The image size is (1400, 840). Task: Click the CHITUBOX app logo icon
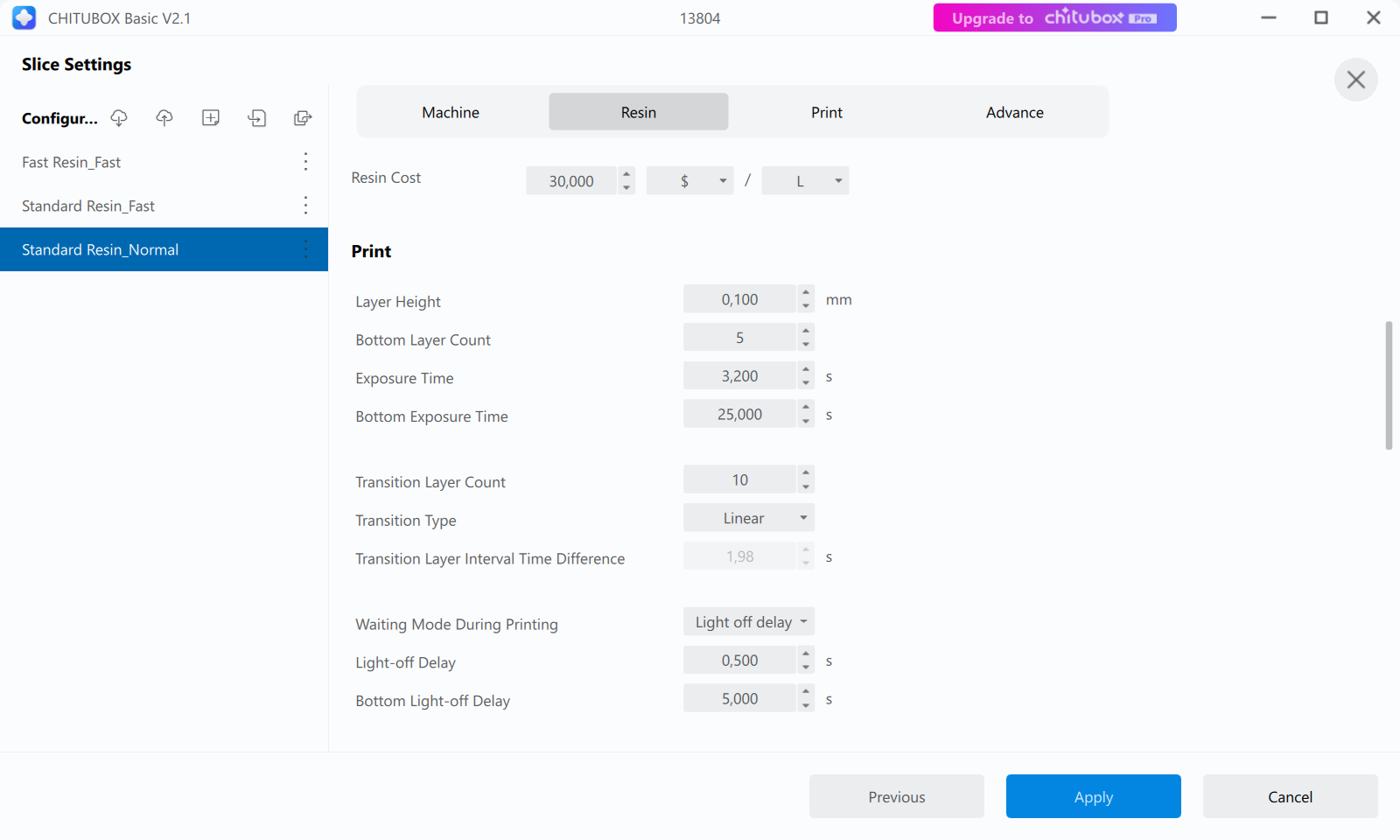coord(24,17)
